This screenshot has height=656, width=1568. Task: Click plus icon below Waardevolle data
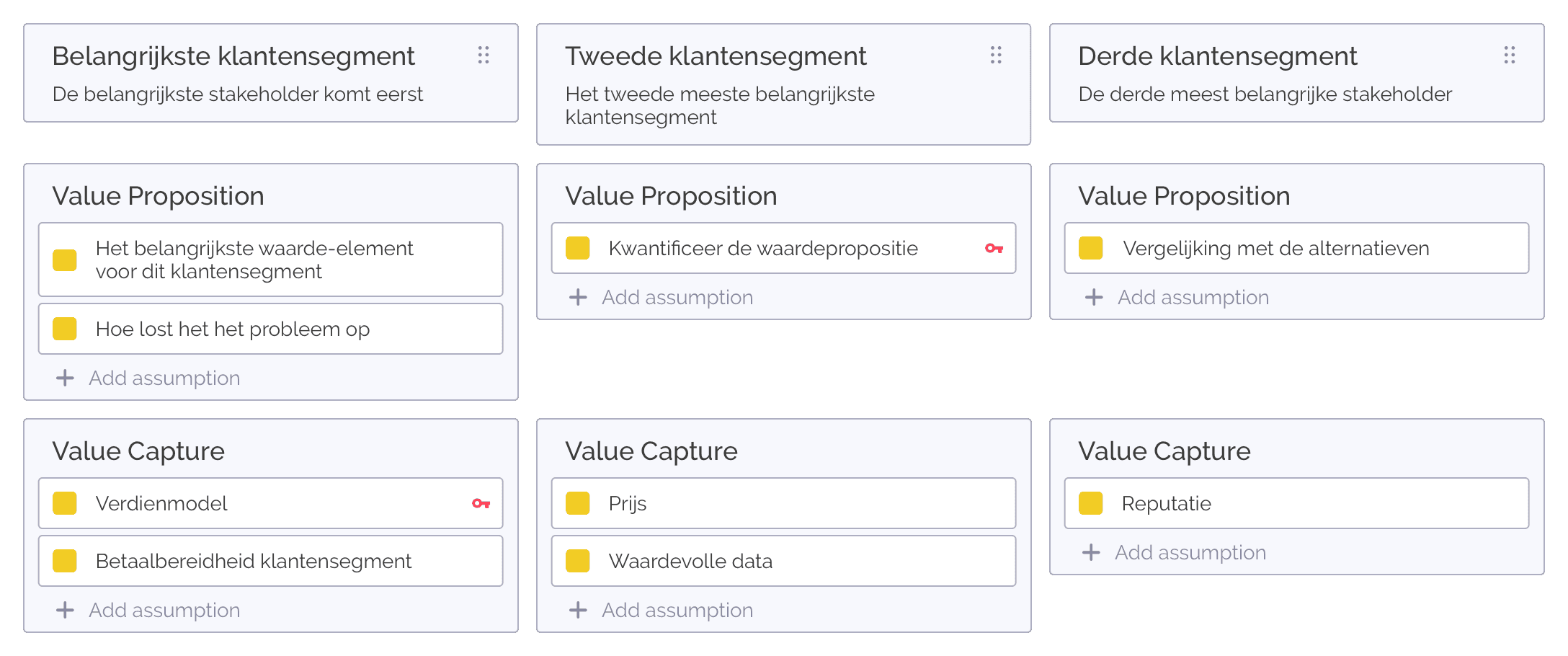point(578,610)
